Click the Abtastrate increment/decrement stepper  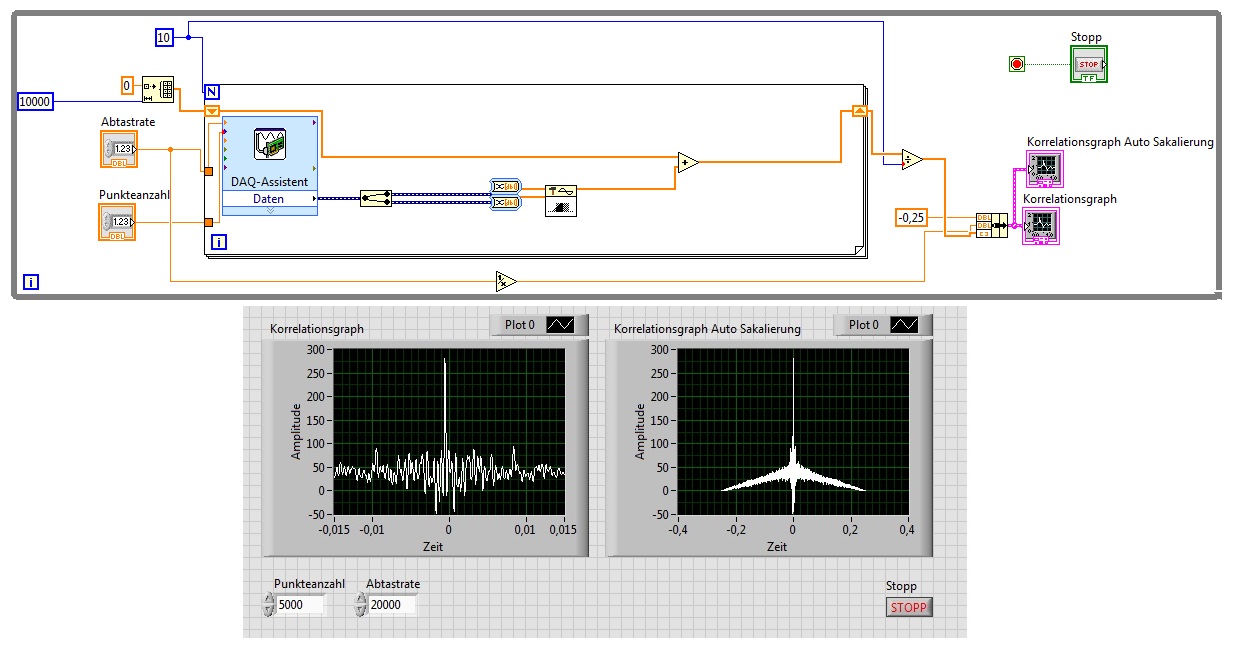(360, 604)
